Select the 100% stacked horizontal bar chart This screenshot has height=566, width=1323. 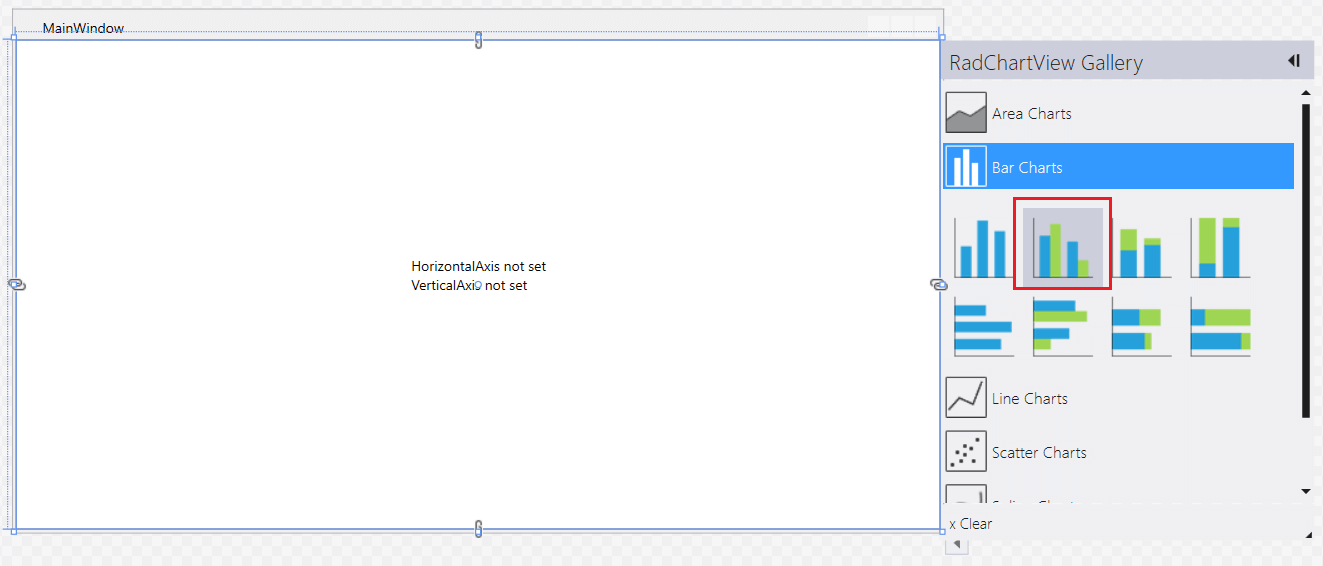pos(1220,326)
